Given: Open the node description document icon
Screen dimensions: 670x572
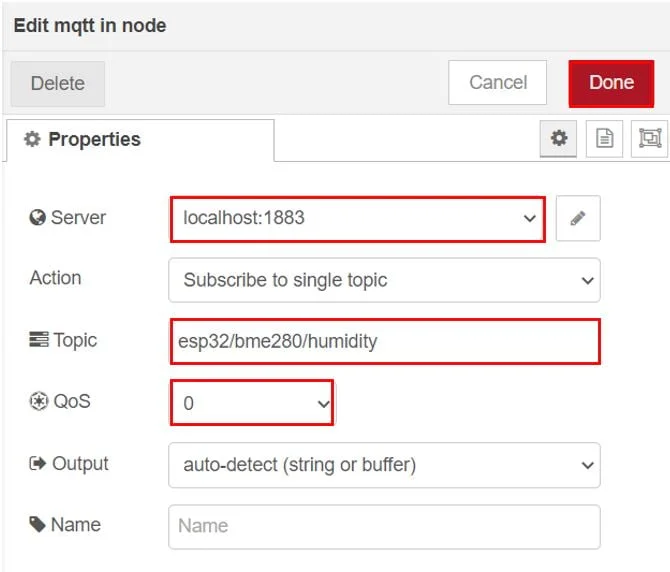Looking at the screenshot, I should tap(604, 138).
